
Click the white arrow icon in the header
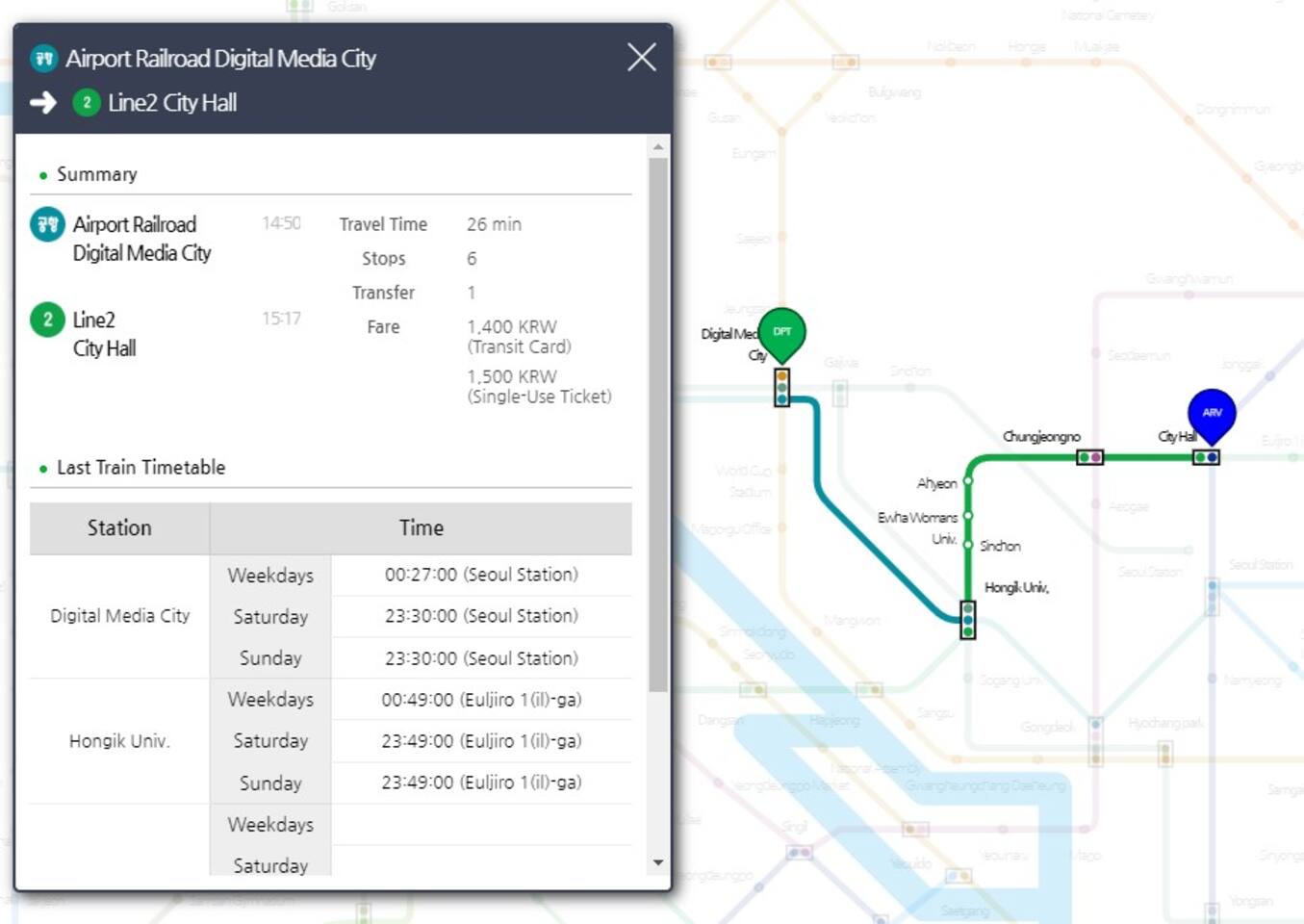43,103
